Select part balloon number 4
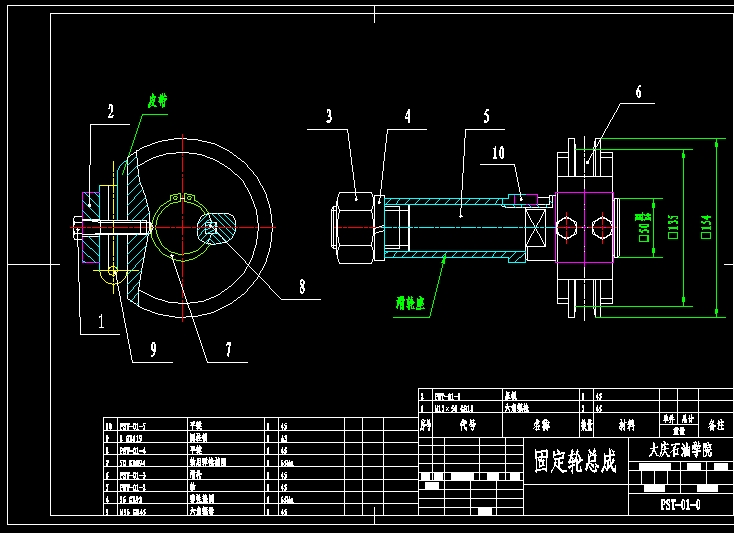 point(407,116)
